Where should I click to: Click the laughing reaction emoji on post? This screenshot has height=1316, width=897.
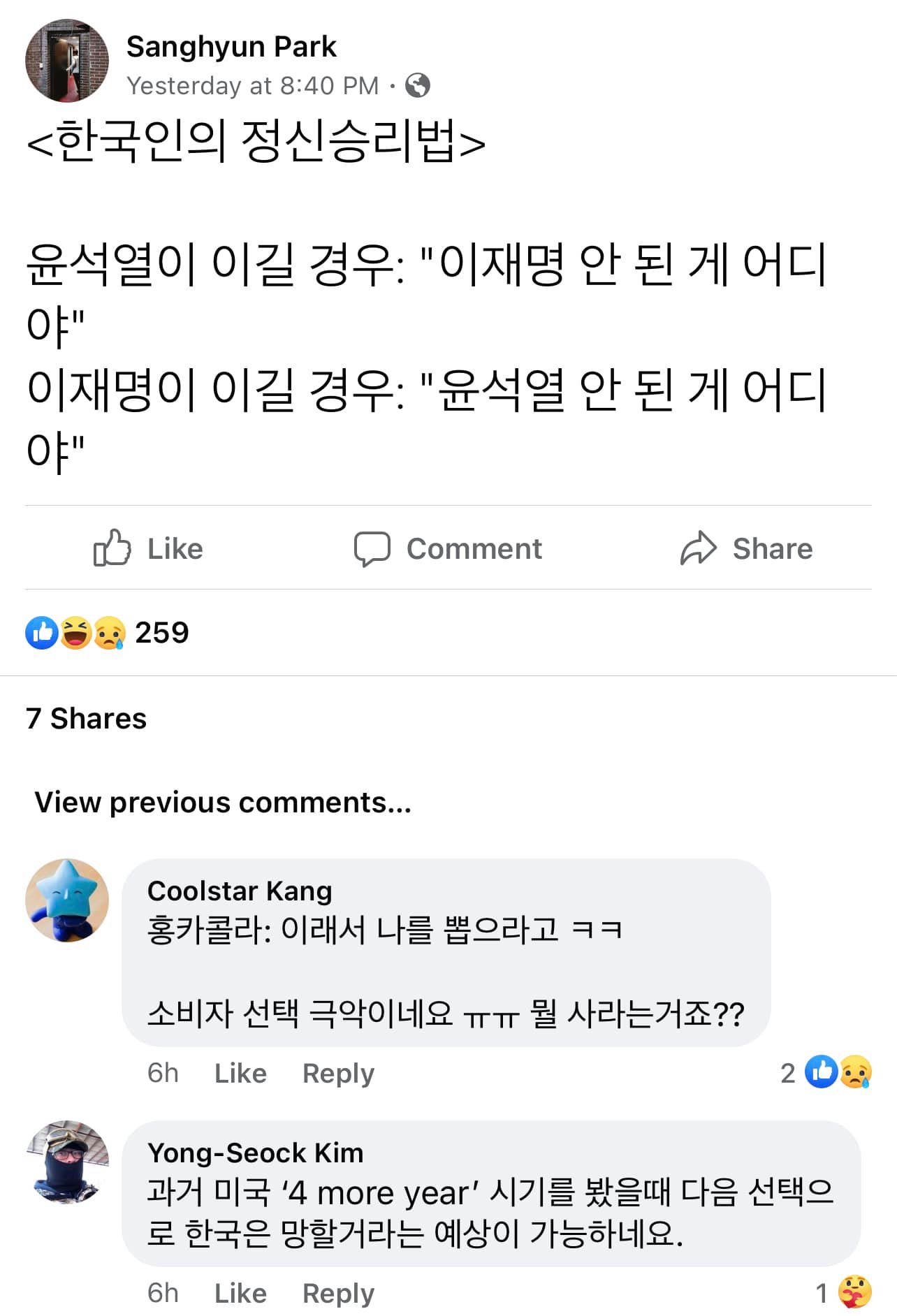point(75,633)
